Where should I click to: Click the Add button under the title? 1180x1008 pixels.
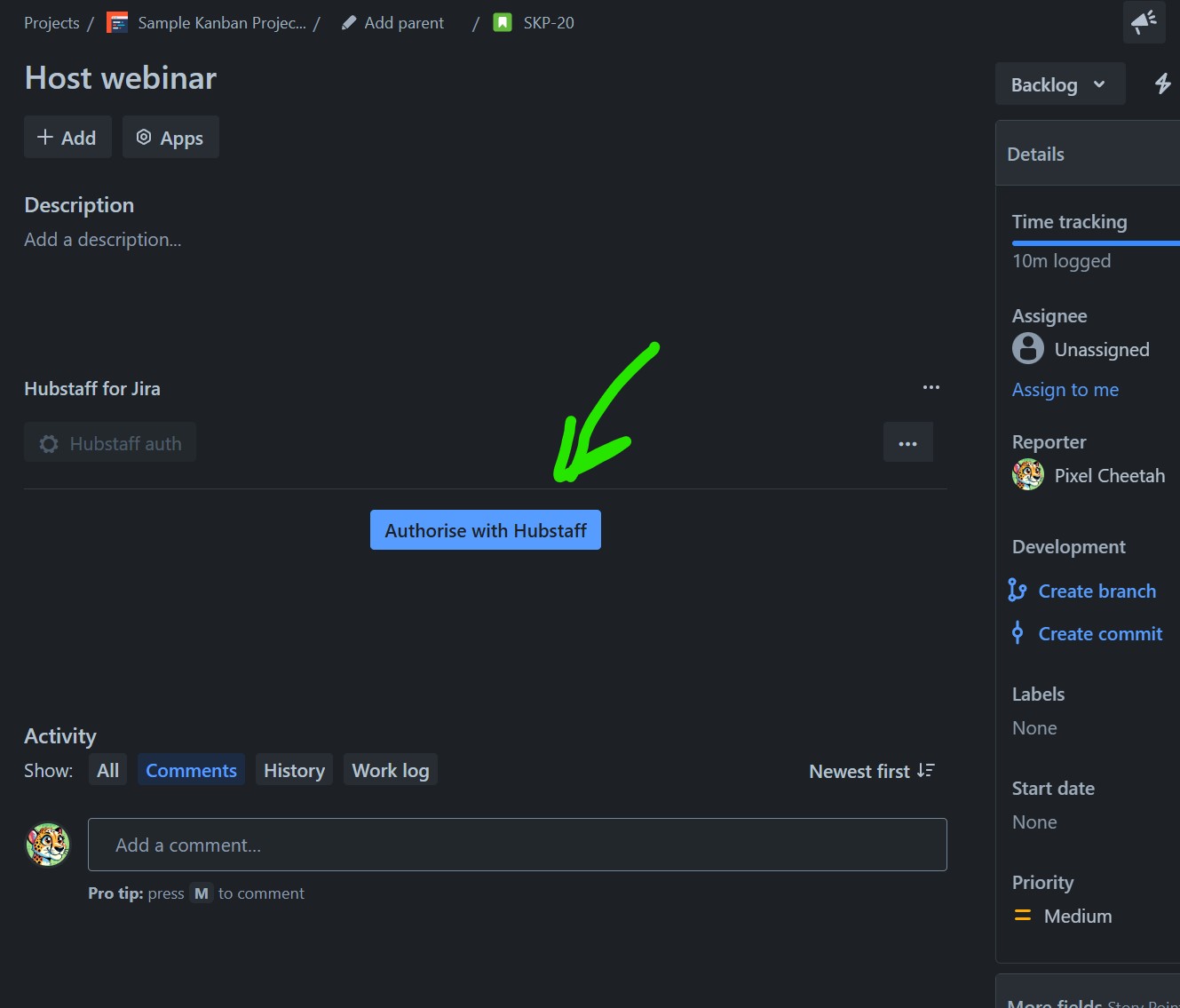point(67,137)
